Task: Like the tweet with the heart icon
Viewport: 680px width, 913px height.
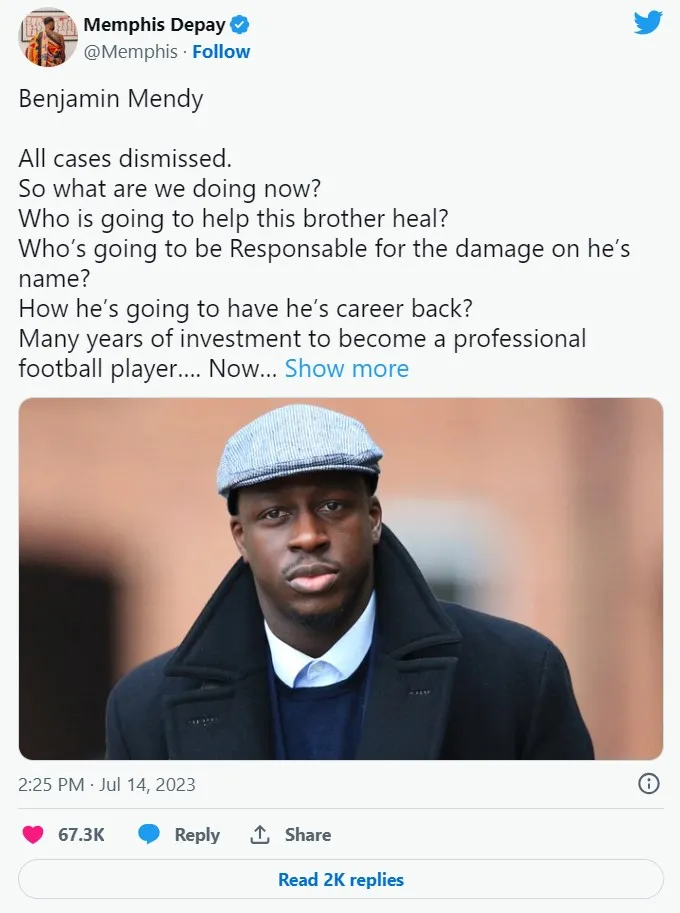Action: click(x=33, y=834)
